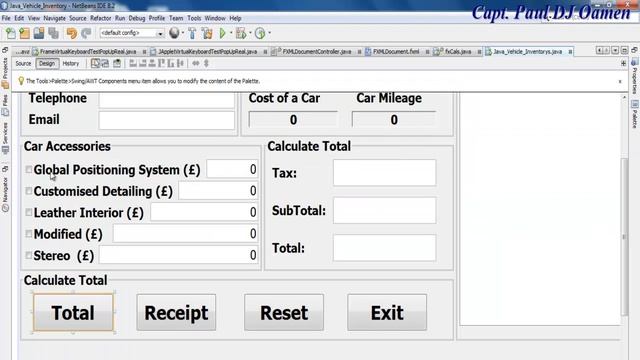This screenshot has width=640, height=360.
Task: Click the Redo arrow icon
Action: (86, 33)
